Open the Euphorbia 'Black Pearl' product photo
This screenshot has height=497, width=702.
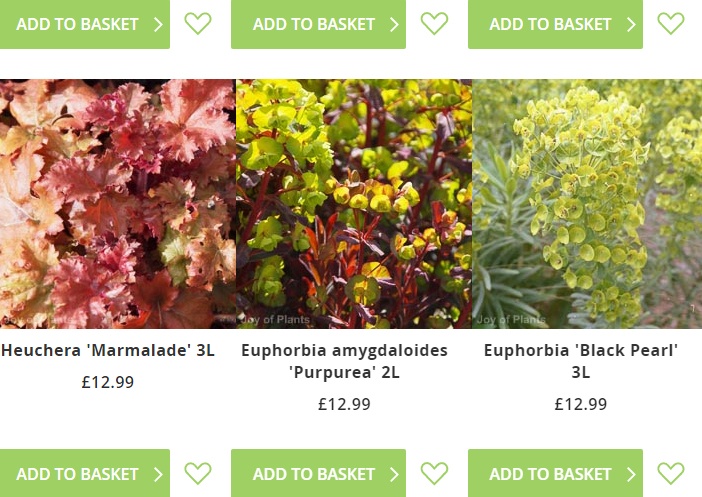587,204
